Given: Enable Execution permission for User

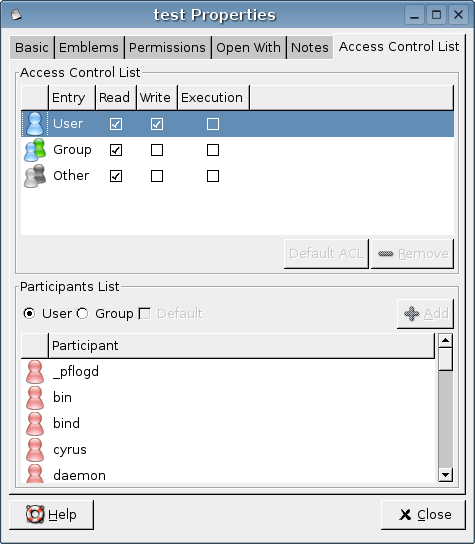Looking at the screenshot, I should pos(213,124).
